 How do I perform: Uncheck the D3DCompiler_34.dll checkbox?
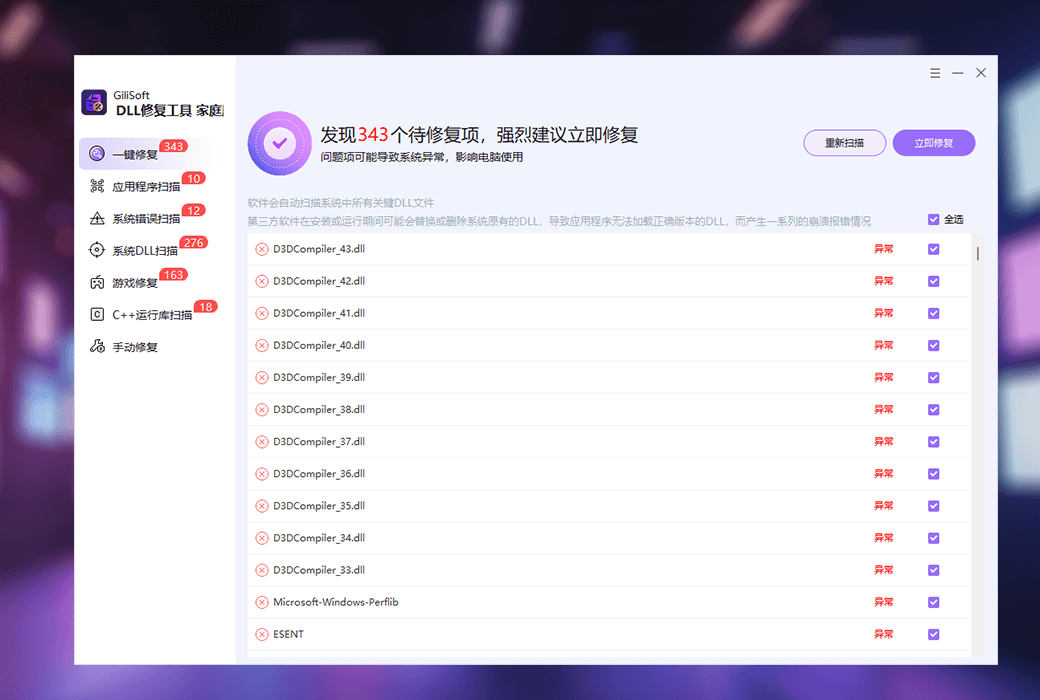click(x=934, y=538)
